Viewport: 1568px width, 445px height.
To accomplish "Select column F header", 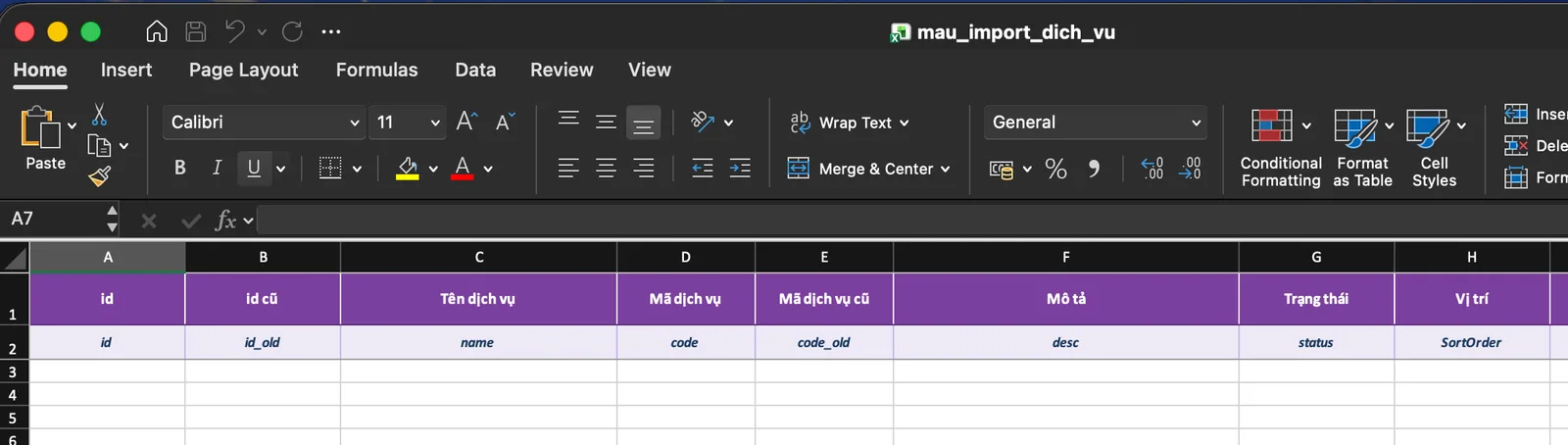I will click(1066, 257).
